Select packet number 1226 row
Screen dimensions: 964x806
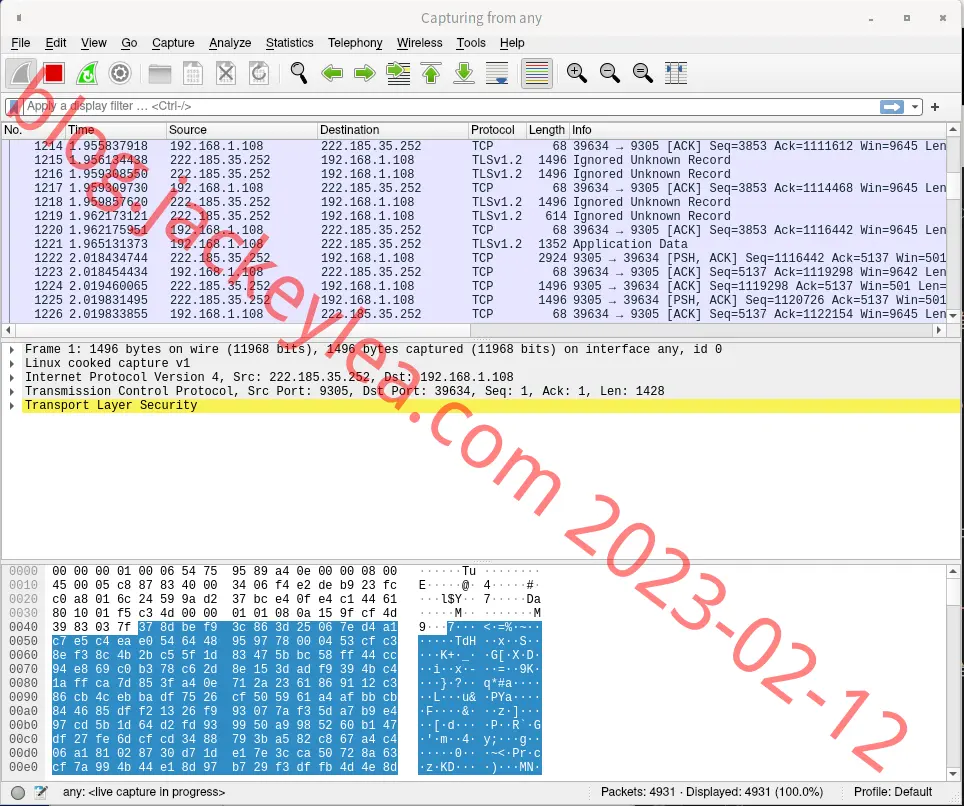[473, 314]
